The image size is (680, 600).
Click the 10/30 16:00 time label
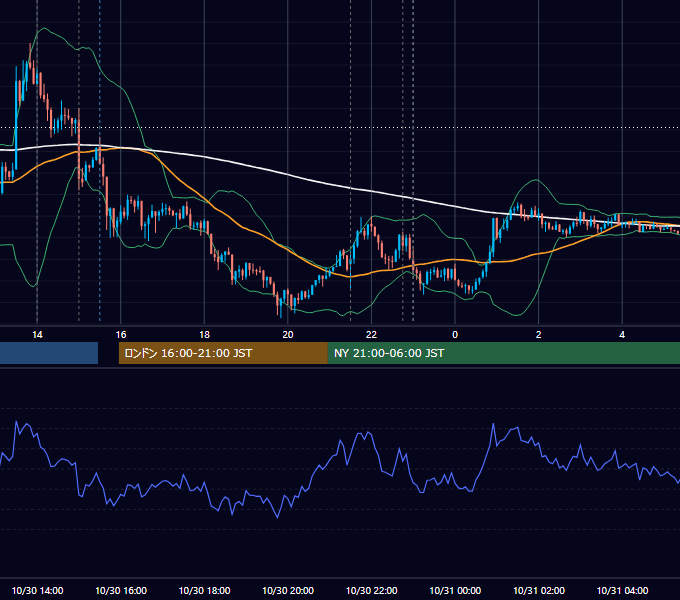tap(121, 590)
